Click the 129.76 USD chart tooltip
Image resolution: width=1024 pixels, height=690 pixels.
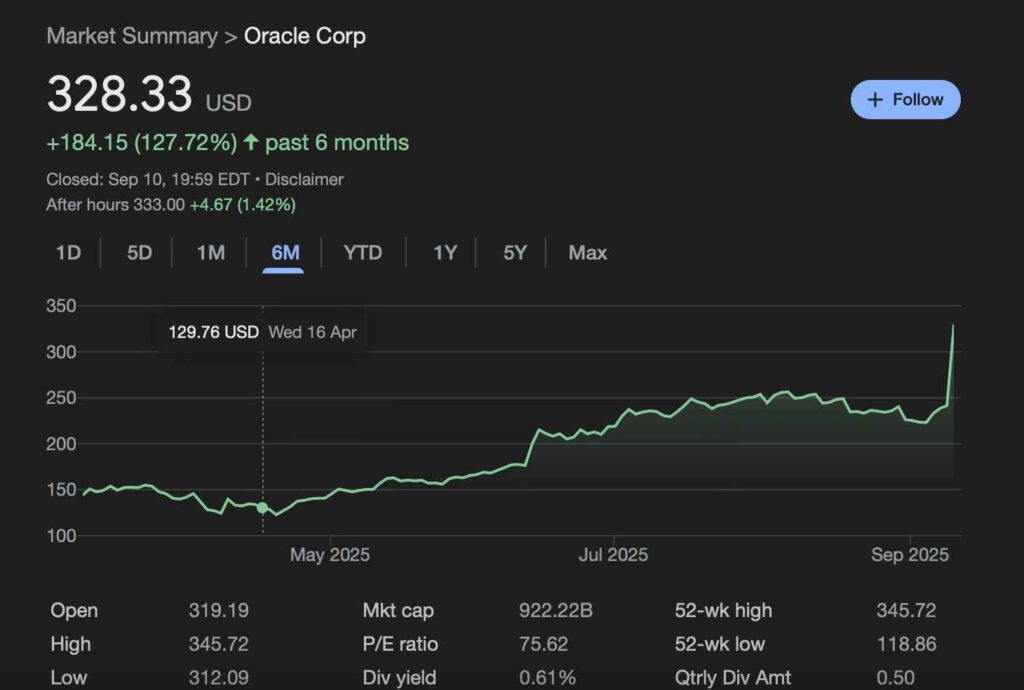263,332
